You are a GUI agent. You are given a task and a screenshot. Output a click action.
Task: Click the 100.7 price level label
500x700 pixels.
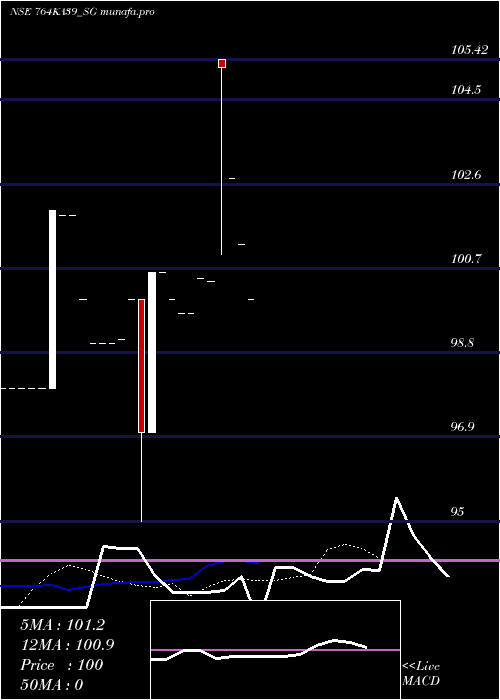[466, 258]
